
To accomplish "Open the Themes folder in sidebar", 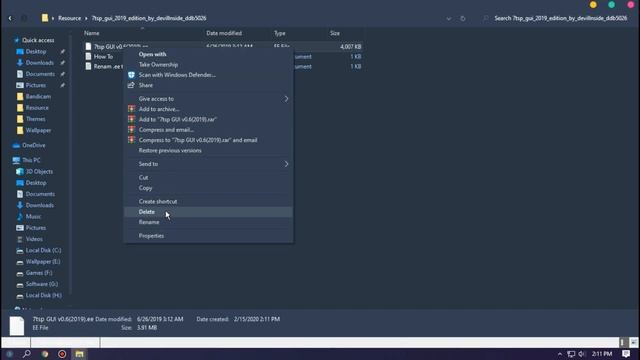I will pyautogui.click(x=36, y=119).
